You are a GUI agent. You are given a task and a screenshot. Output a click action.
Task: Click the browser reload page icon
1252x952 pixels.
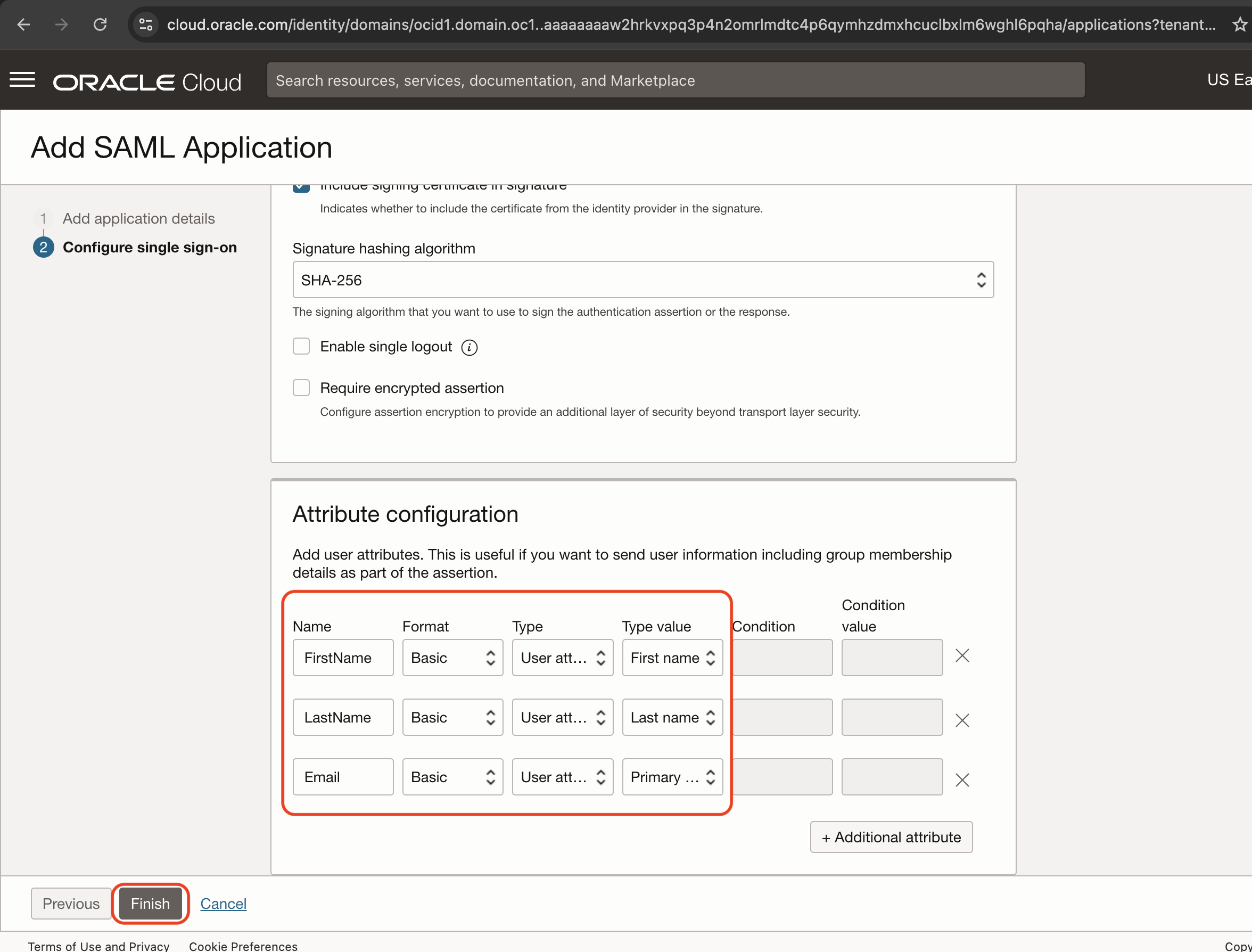[100, 24]
